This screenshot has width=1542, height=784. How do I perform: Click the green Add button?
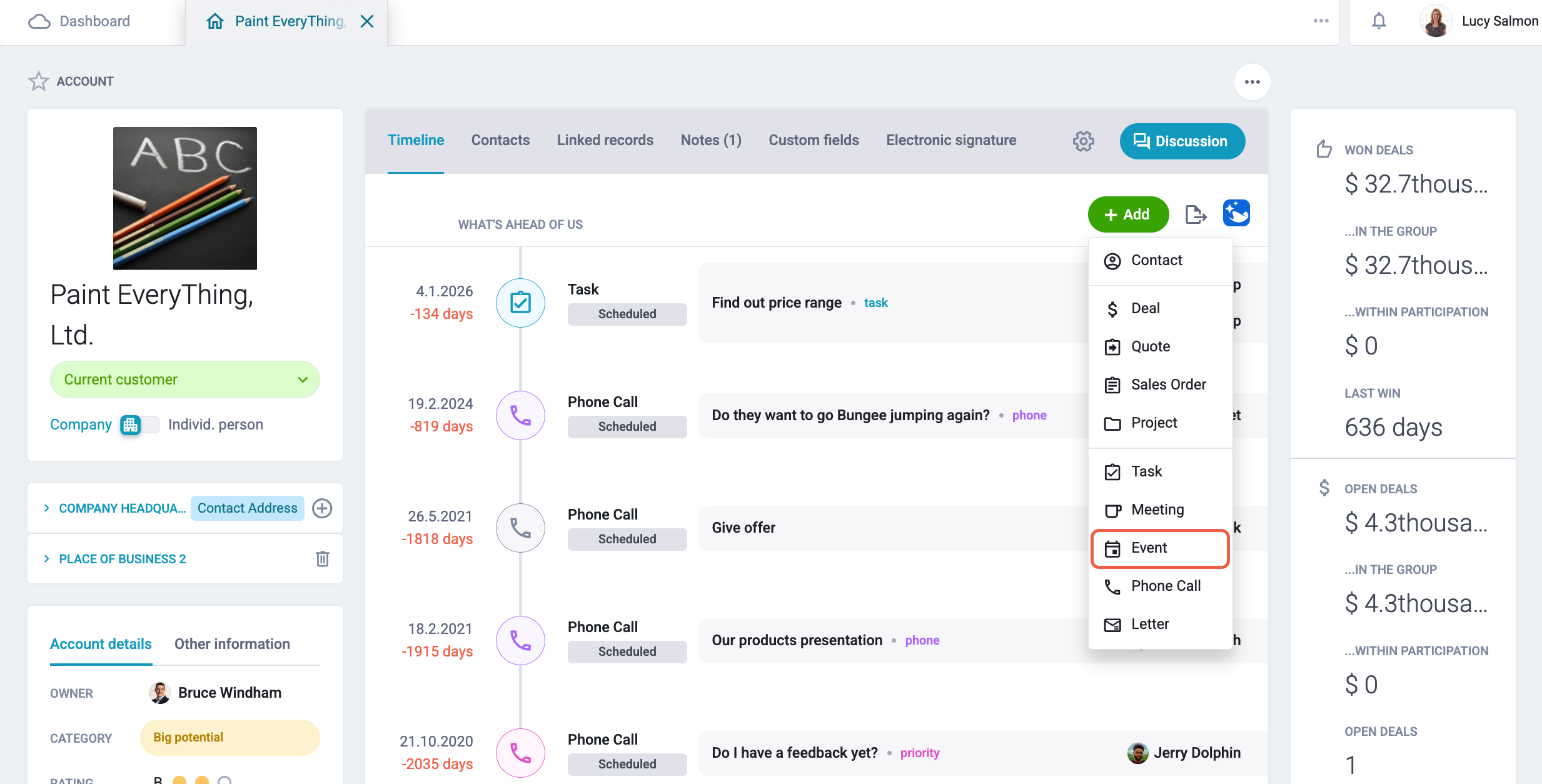1127,214
